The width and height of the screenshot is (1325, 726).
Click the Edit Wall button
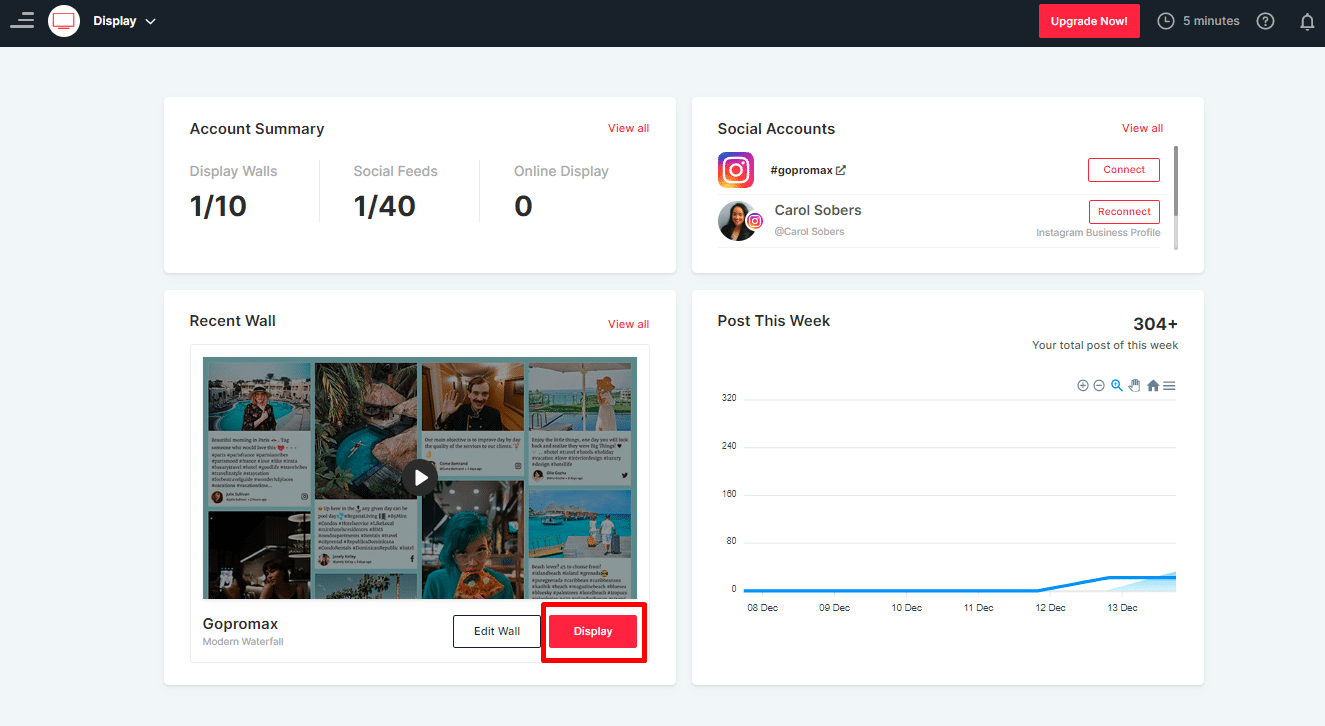tap(496, 631)
